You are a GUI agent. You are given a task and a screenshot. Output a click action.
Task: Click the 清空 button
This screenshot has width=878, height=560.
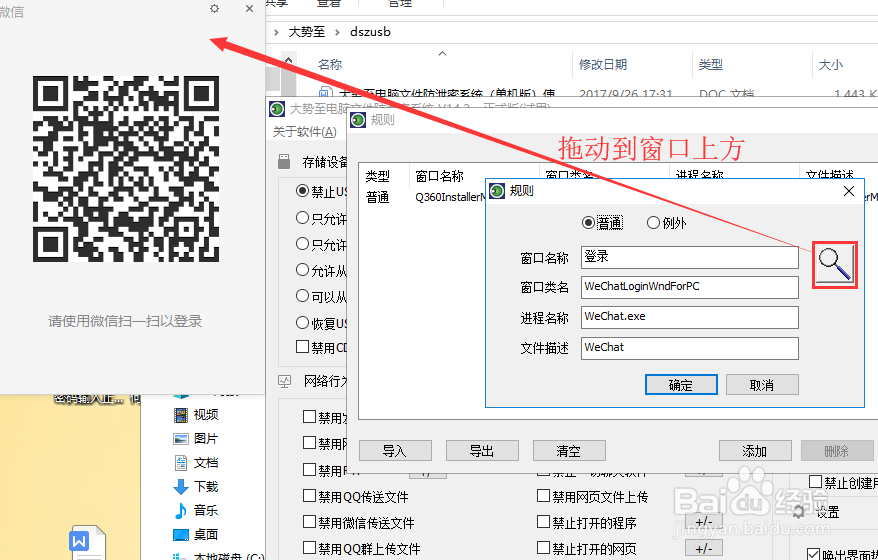[569, 451]
